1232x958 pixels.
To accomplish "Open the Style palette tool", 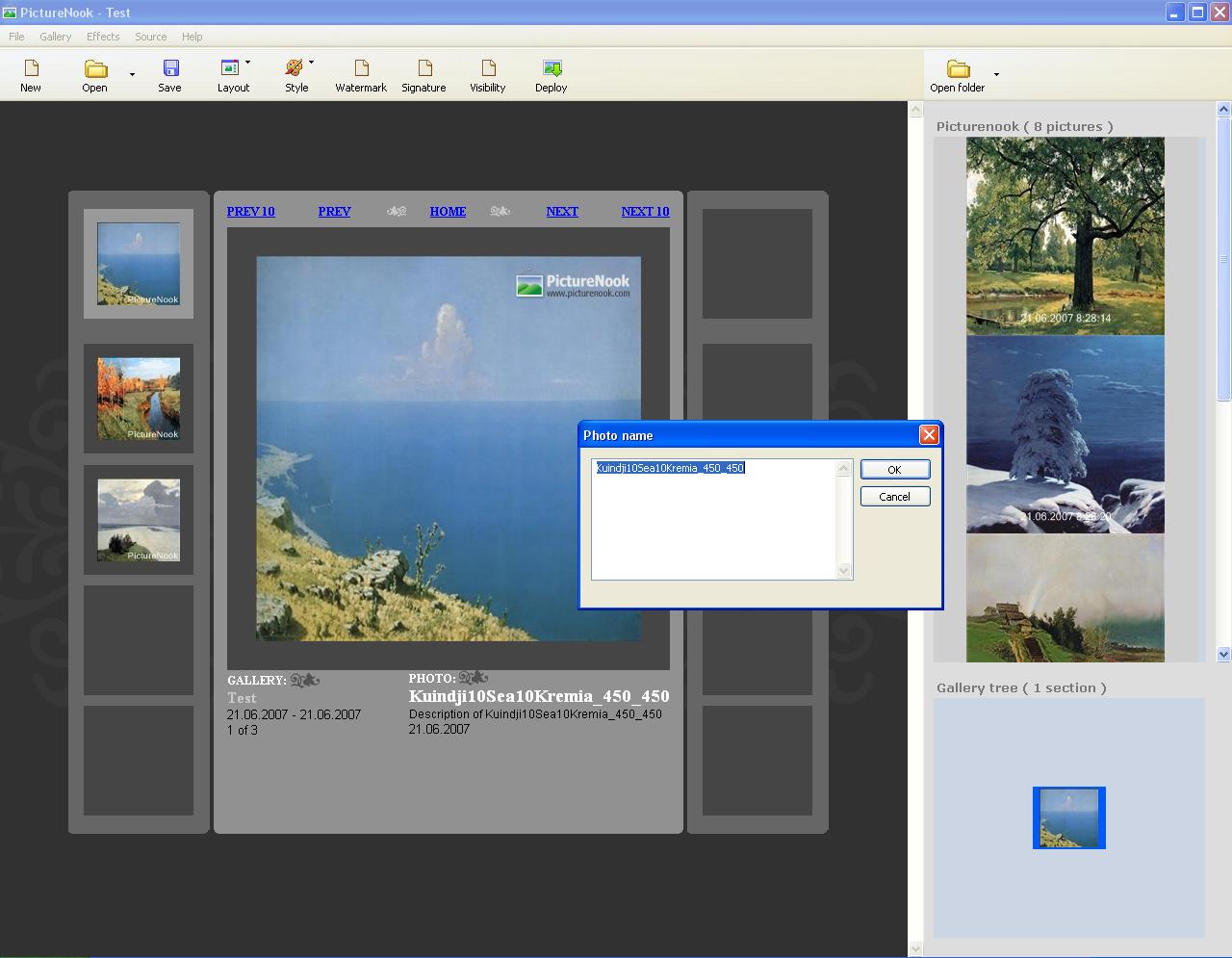I will (295, 68).
